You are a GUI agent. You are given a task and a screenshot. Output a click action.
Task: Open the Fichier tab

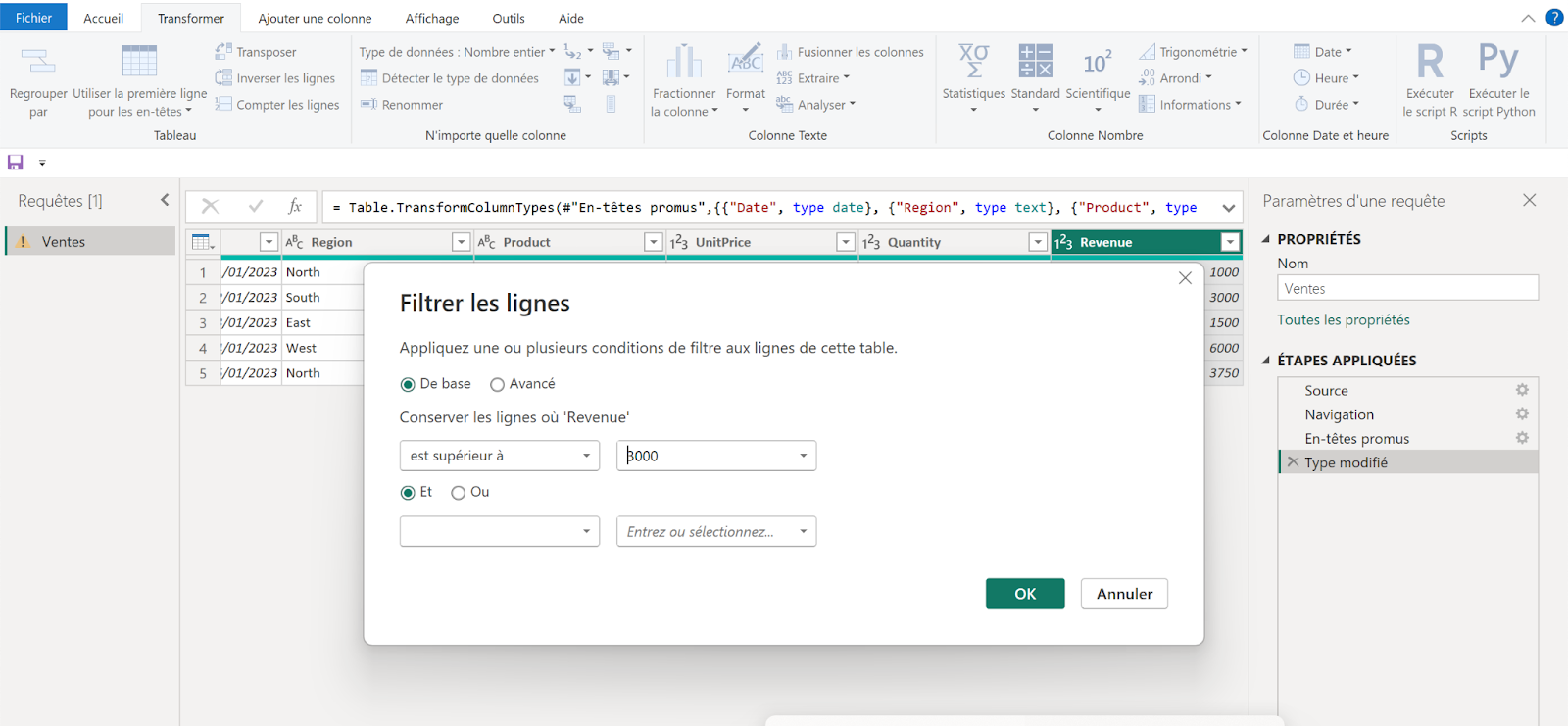point(33,18)
